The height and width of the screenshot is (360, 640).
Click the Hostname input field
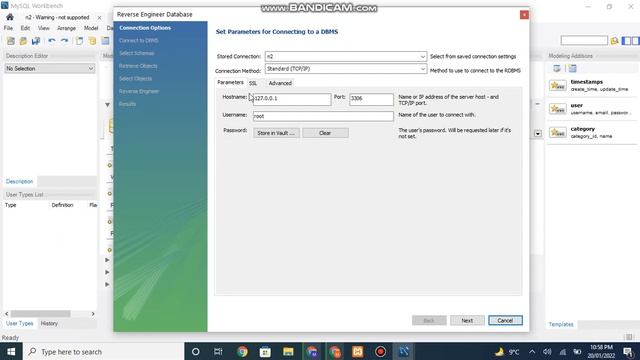292,99
